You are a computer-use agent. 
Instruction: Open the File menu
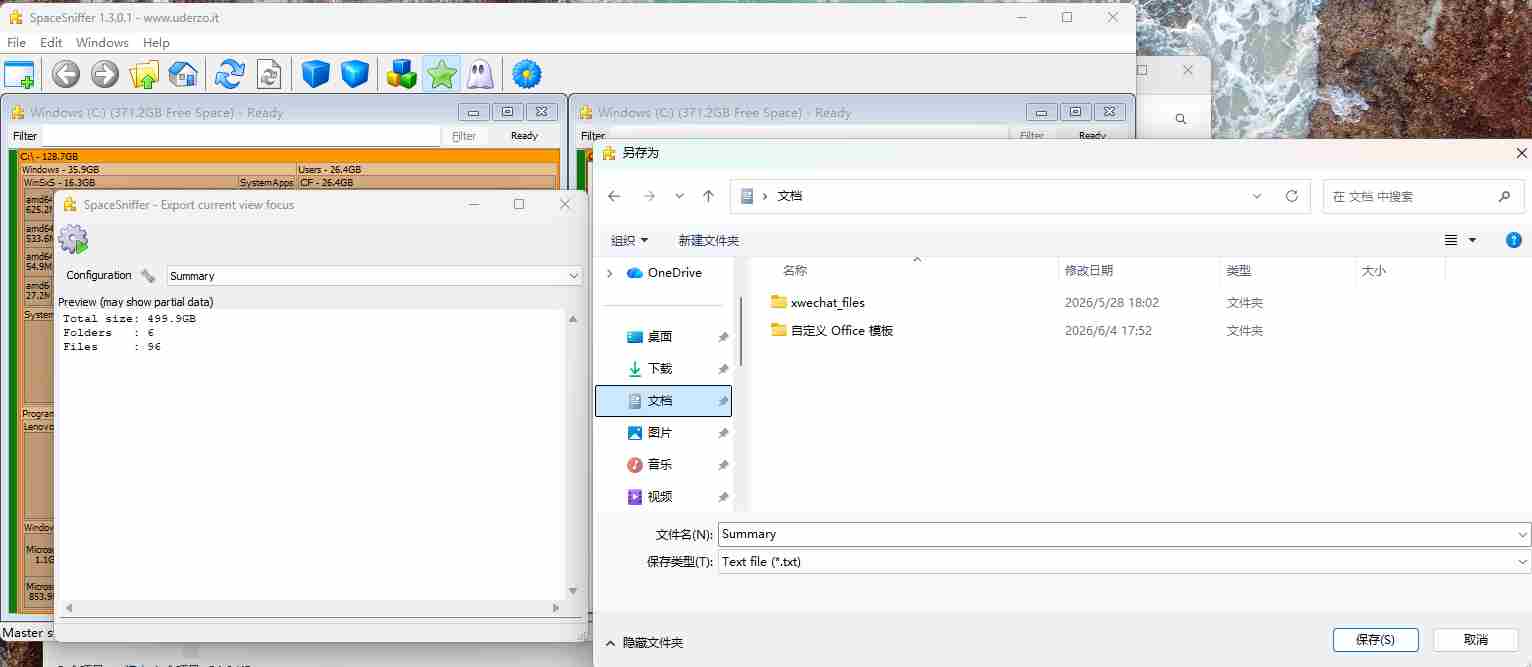[x=16, y=43]
